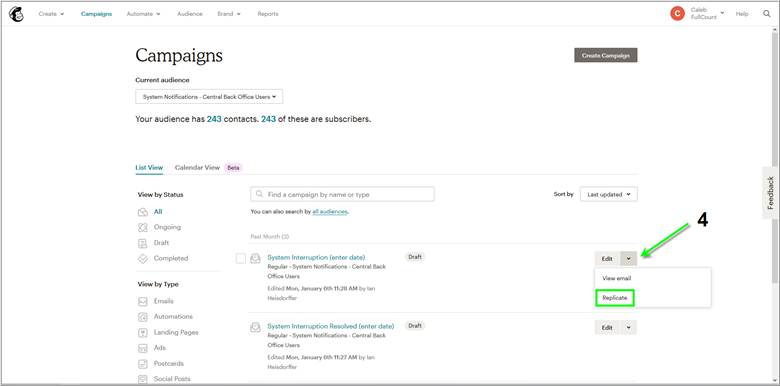Go to Reports in top navigation
The height and width of the screenshot is (386, 780).
tap(268, 14)
